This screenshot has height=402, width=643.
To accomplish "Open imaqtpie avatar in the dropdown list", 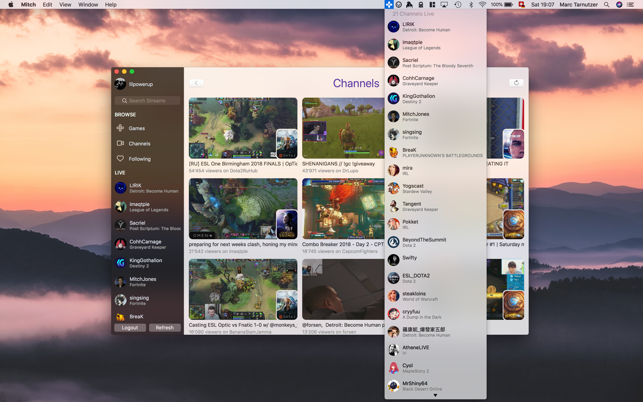I will [x=393, y=44].
